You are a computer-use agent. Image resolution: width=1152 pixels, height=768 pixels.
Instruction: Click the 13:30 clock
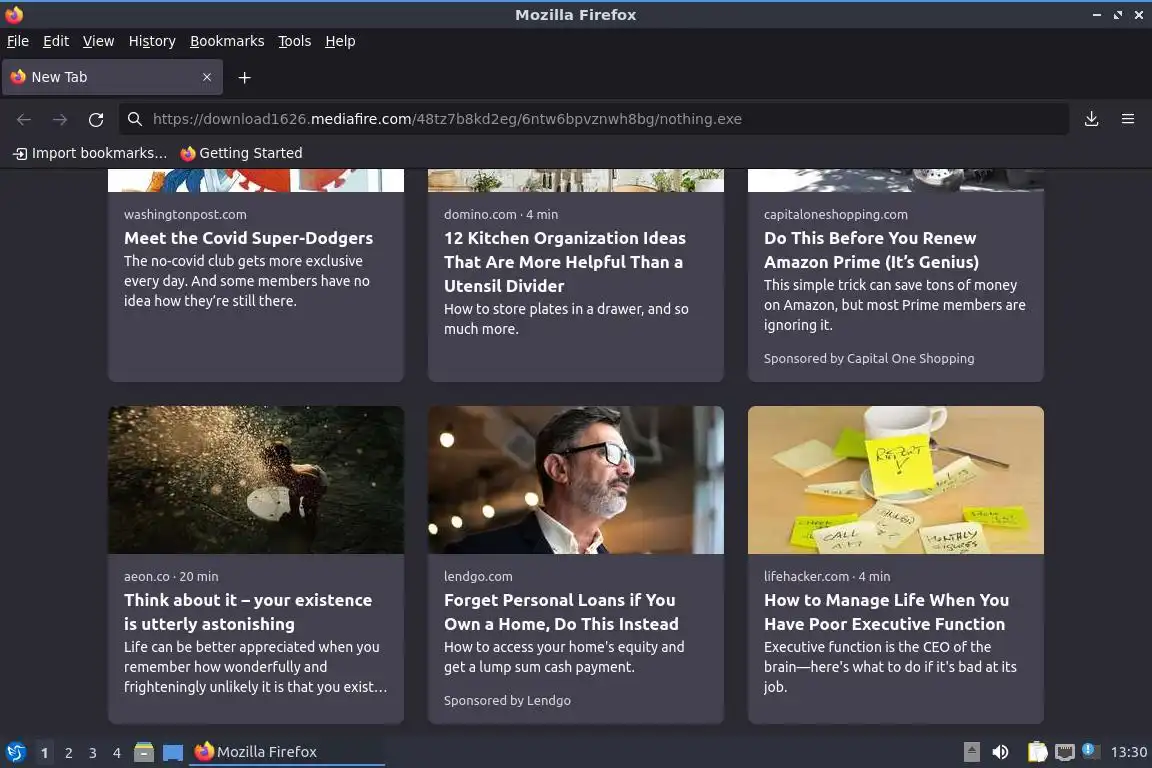(1128, 752)
